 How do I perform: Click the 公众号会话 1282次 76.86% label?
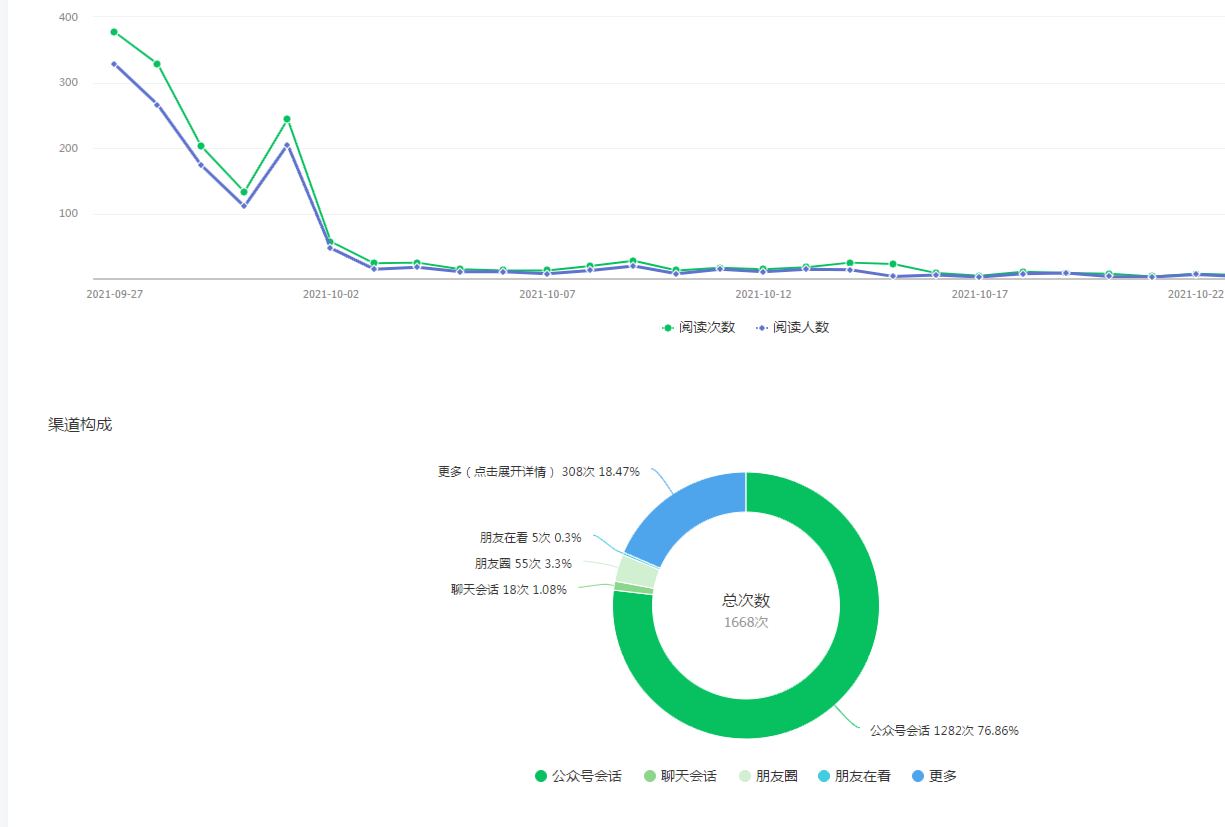tap(943, 731)
